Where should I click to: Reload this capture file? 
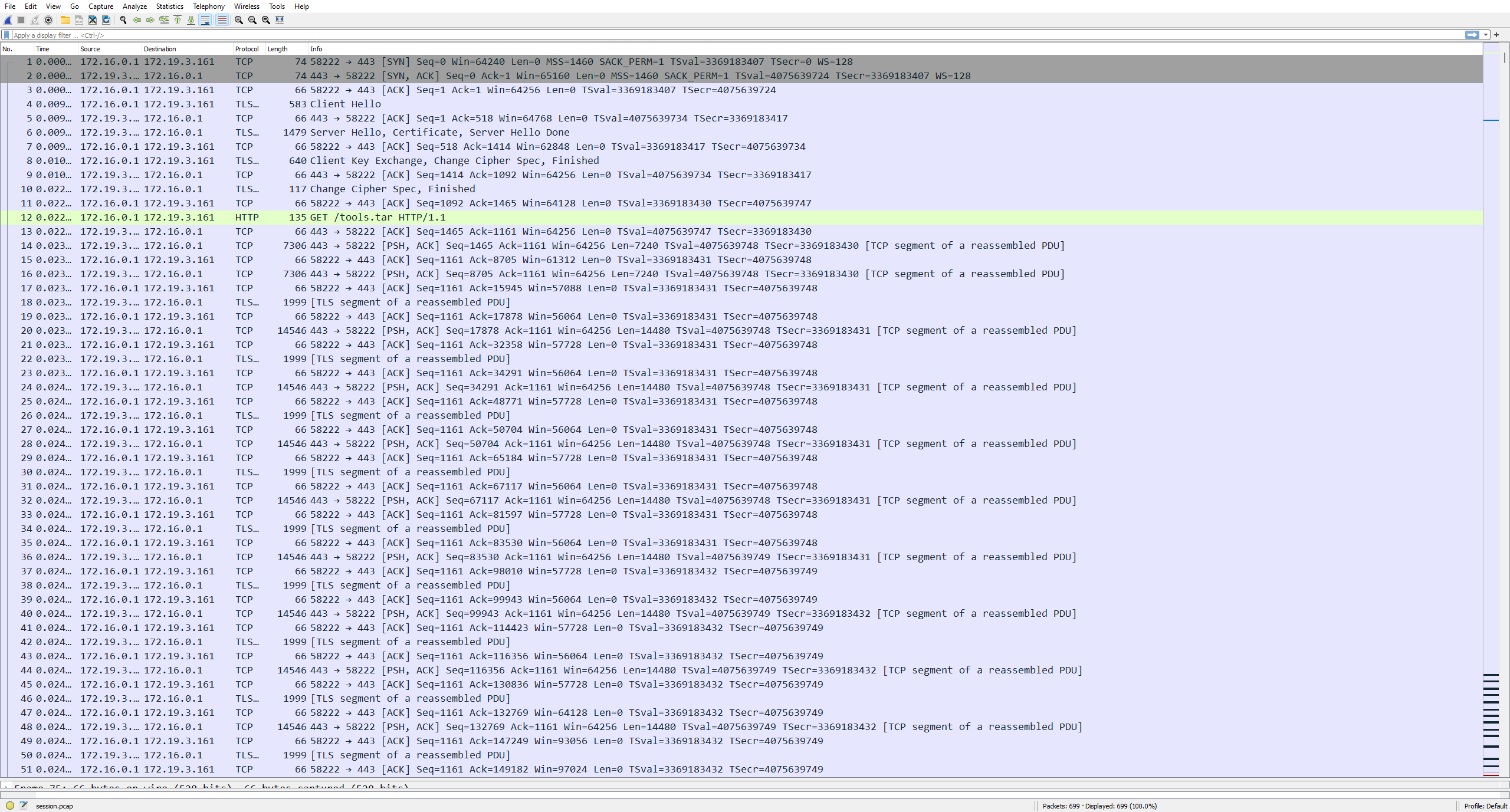point(106,20)
